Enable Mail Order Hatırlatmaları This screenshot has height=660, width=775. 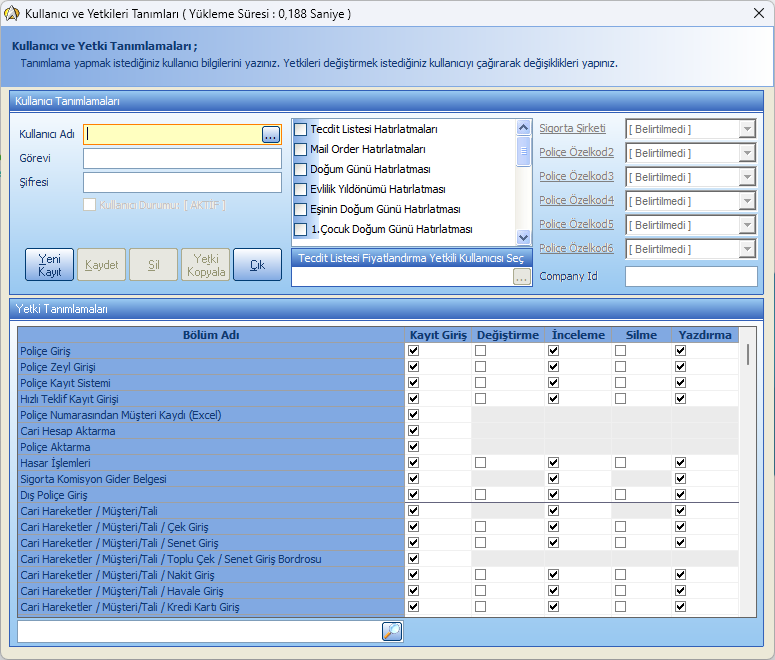coord(301,149)
